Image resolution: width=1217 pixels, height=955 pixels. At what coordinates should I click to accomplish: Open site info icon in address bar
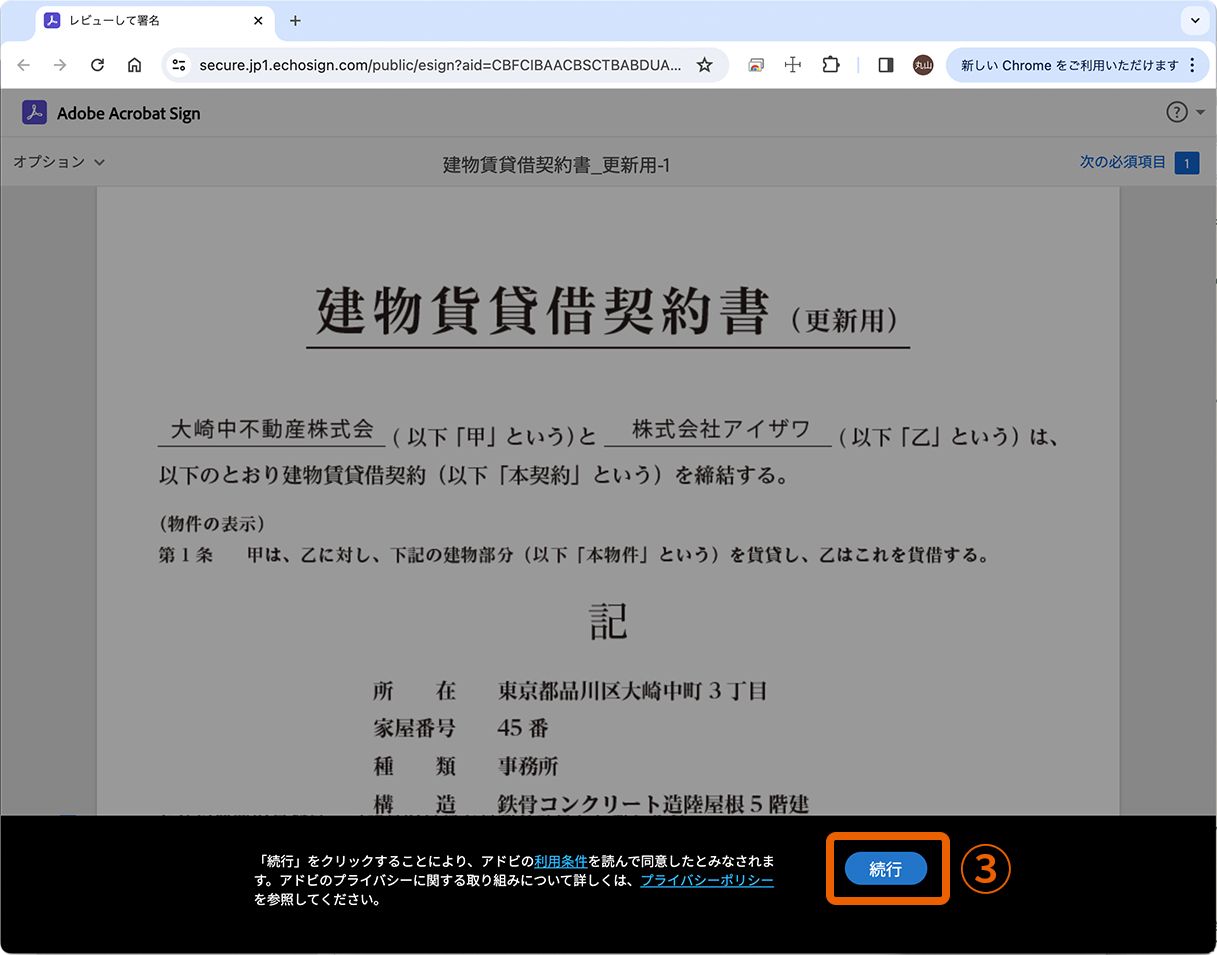178,65
